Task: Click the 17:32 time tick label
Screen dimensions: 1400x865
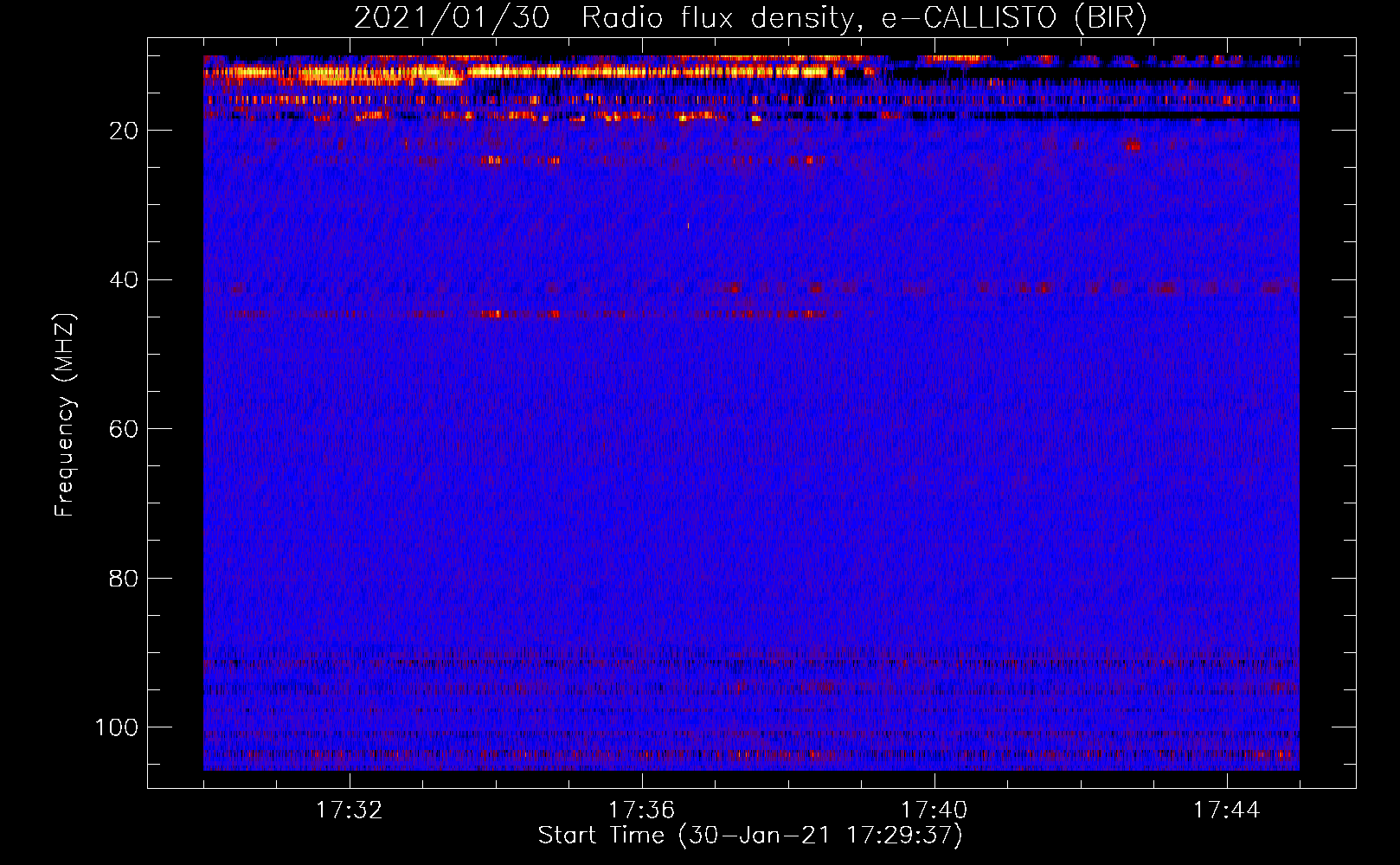Action: coord(350,811)
